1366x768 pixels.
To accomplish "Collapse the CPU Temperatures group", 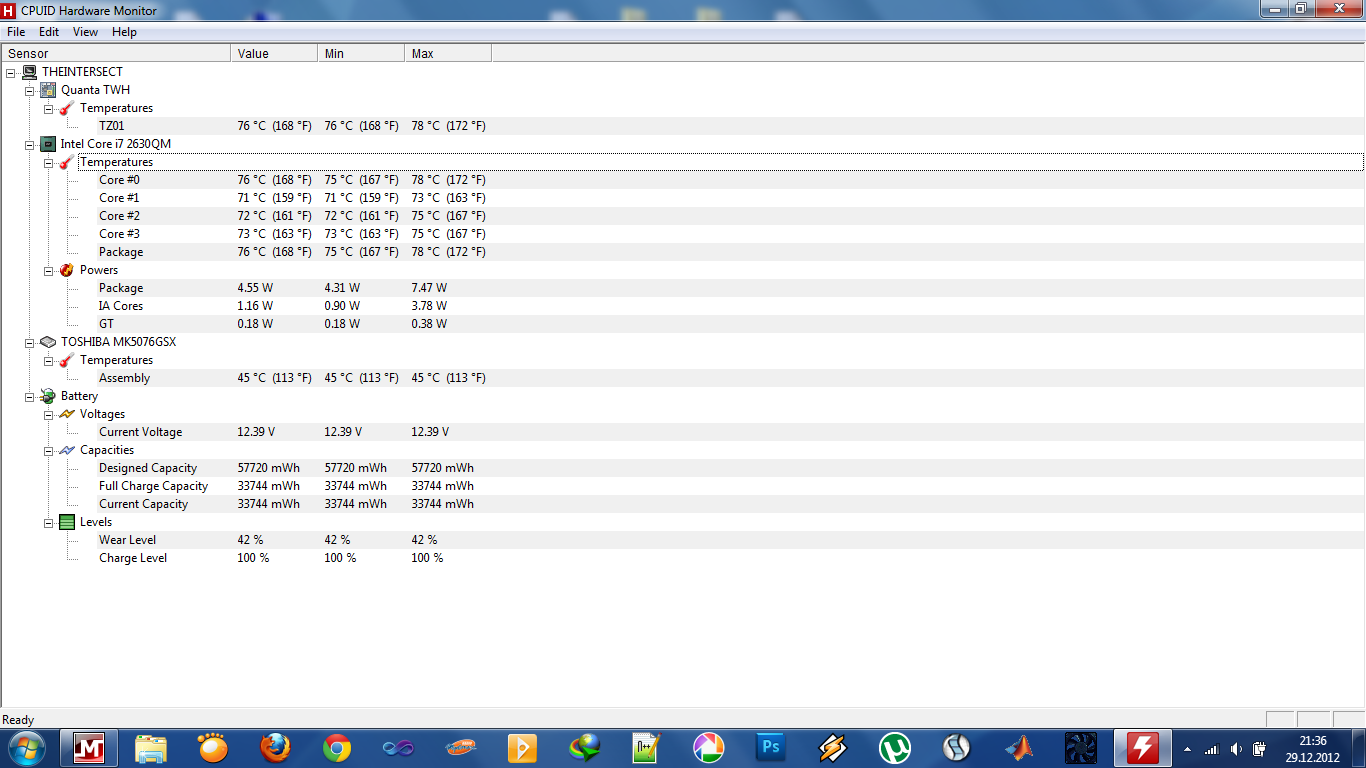I will pos(48,162).
